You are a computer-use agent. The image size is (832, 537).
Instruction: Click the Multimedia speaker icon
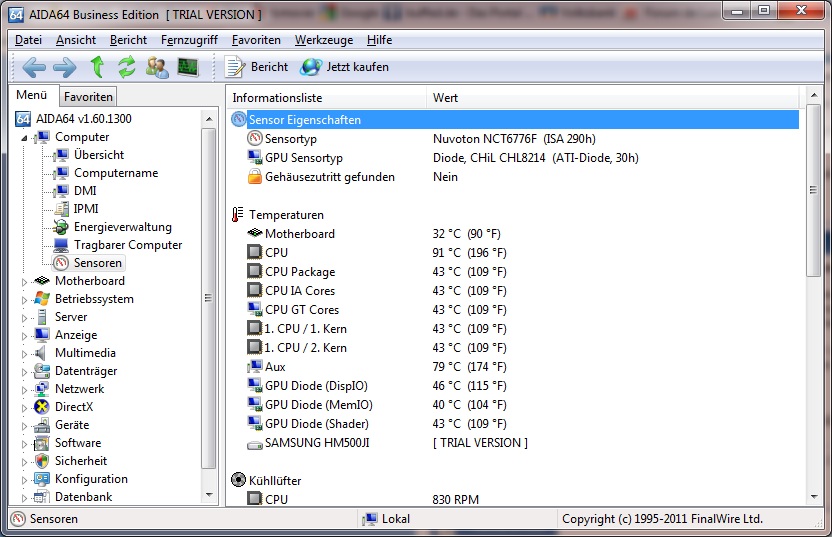coord(41,353)
